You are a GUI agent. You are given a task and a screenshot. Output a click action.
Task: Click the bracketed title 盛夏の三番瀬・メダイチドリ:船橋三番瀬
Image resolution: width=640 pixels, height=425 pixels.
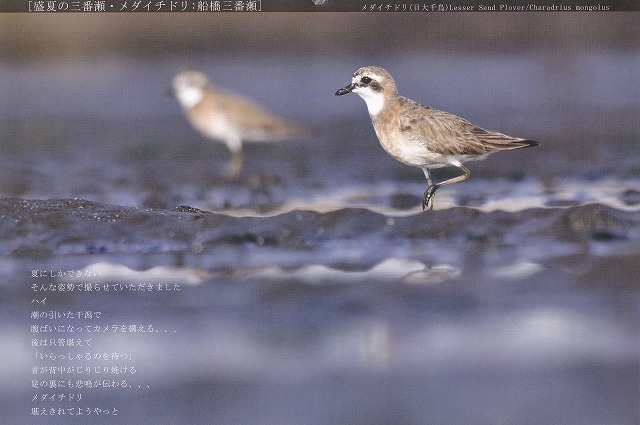(x=144, y=6)
